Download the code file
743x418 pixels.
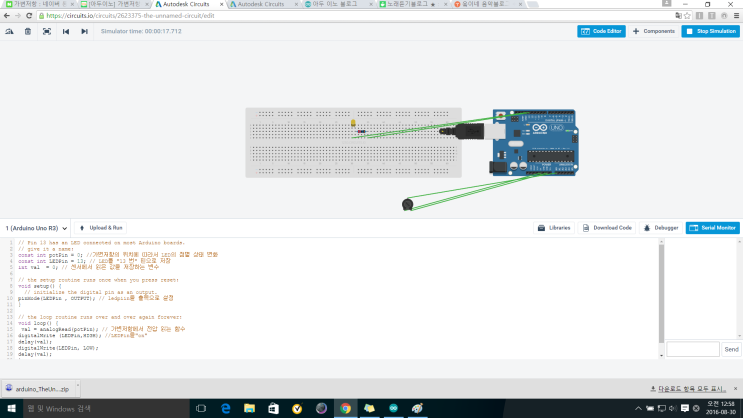[607, 228]
